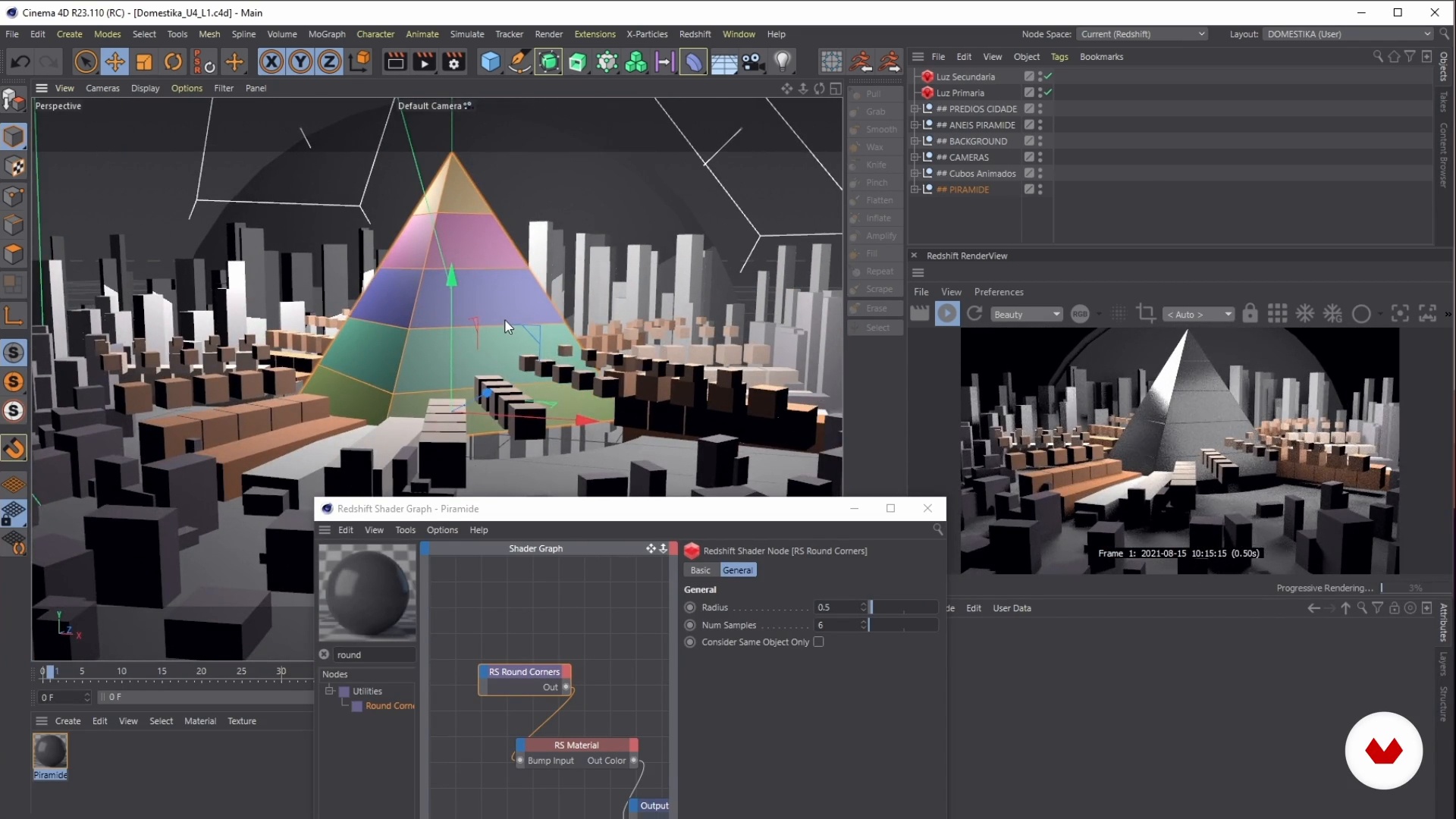Collapse the Utilities node tree

click(x=329, y=691)
